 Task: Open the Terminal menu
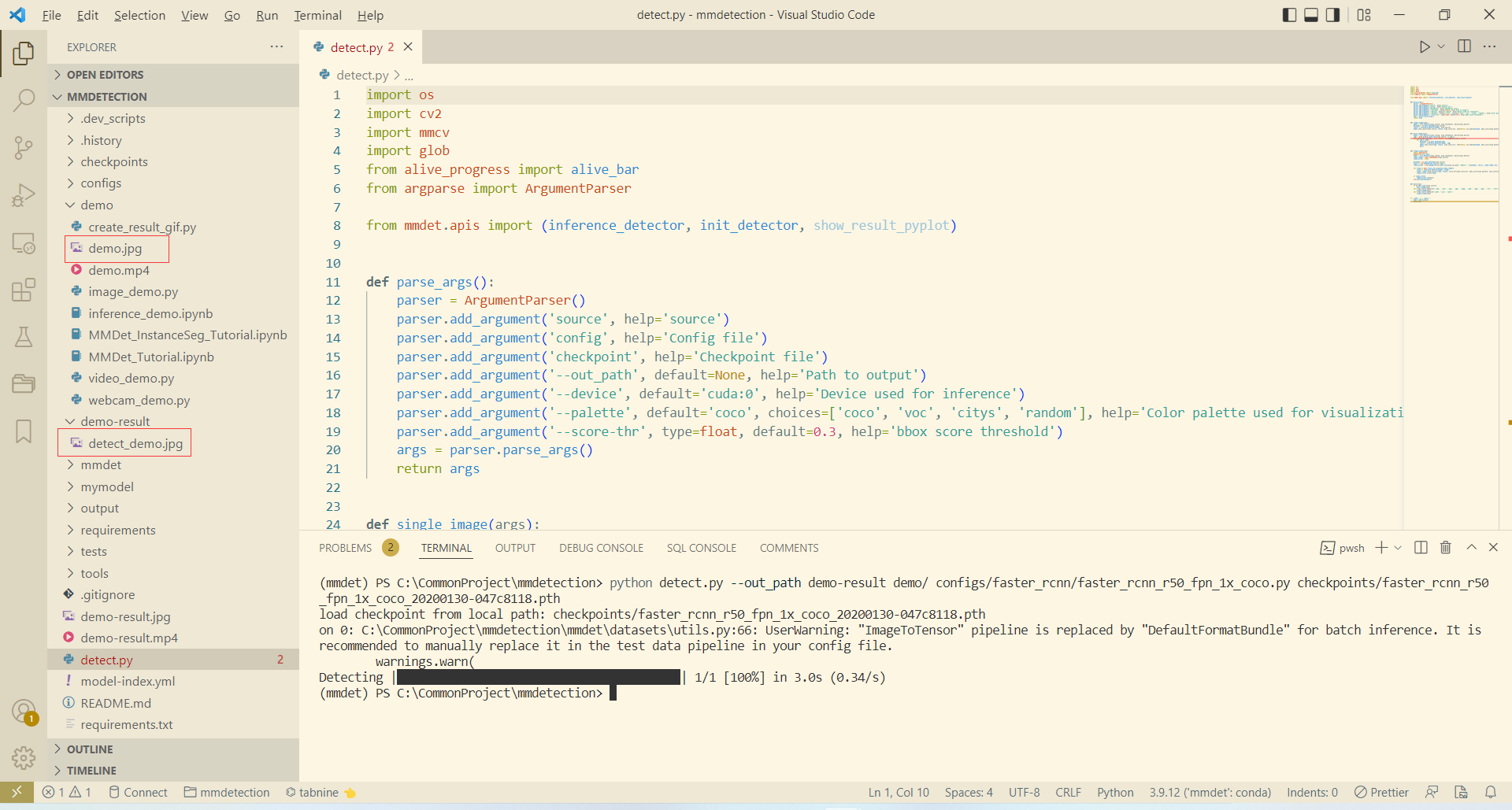pyautogui.click(x=317, y=15)
